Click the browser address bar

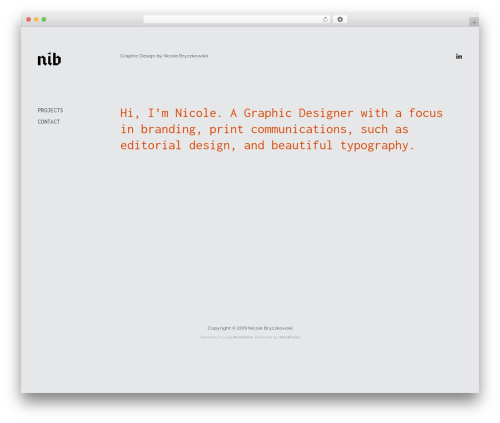236,19
